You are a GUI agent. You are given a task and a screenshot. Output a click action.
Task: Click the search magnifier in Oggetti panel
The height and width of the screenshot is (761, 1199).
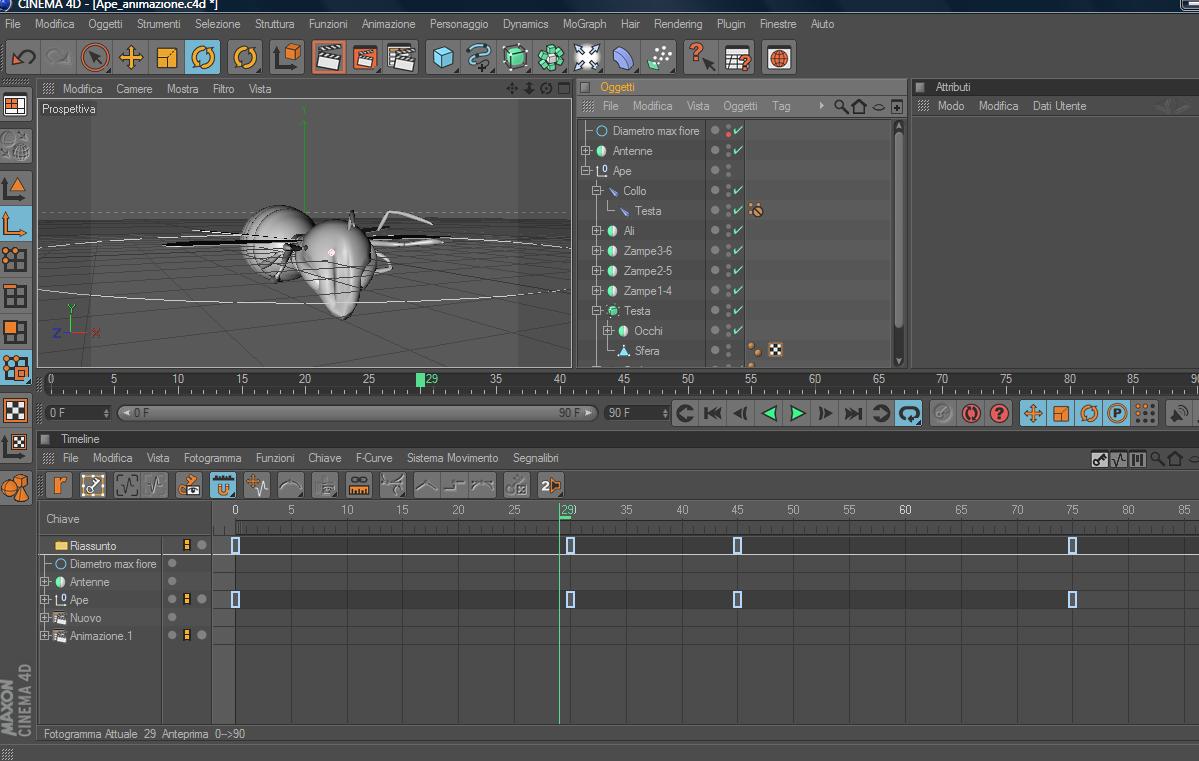tap(841, 106)
